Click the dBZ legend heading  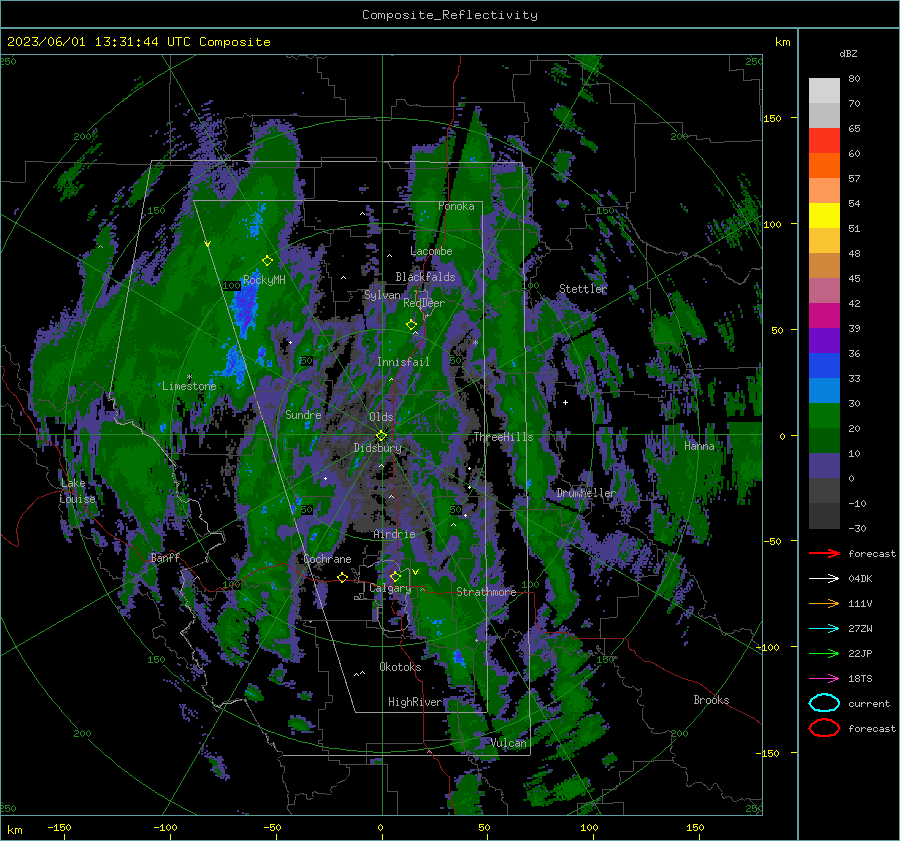848,53
